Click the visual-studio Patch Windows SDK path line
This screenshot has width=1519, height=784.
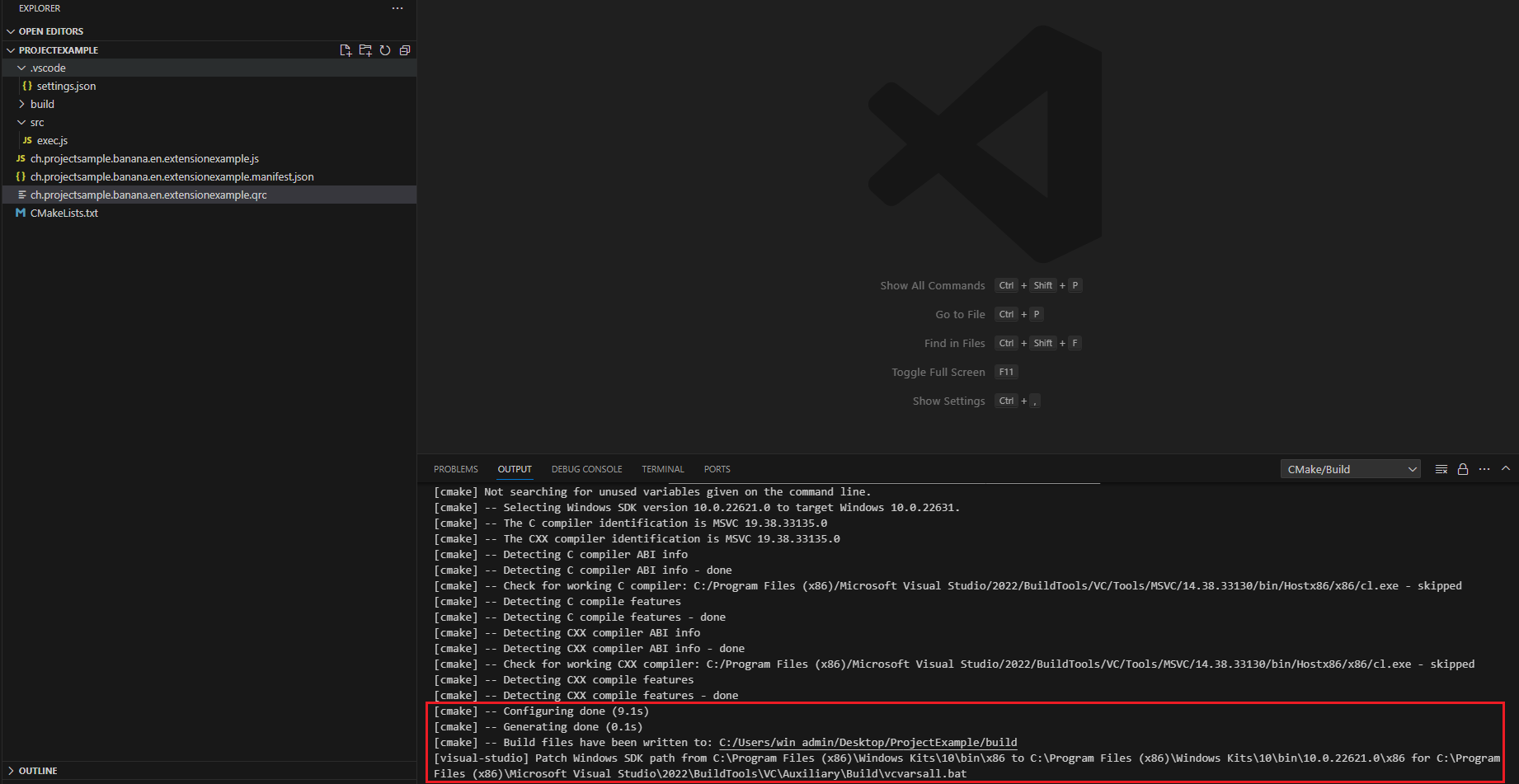point(967,766)
